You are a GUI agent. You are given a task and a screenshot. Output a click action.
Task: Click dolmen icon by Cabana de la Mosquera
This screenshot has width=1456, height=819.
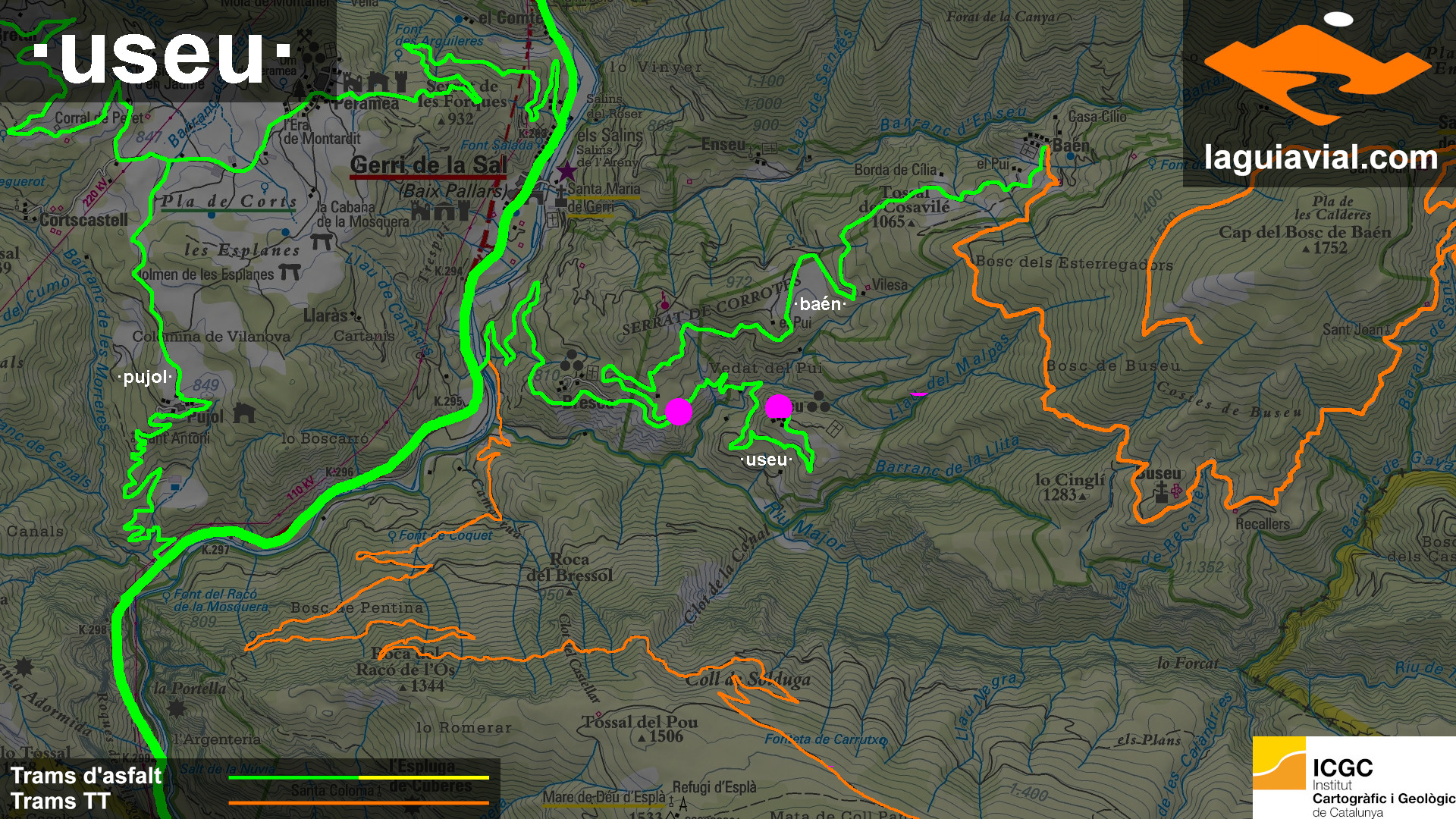point(322,243)
